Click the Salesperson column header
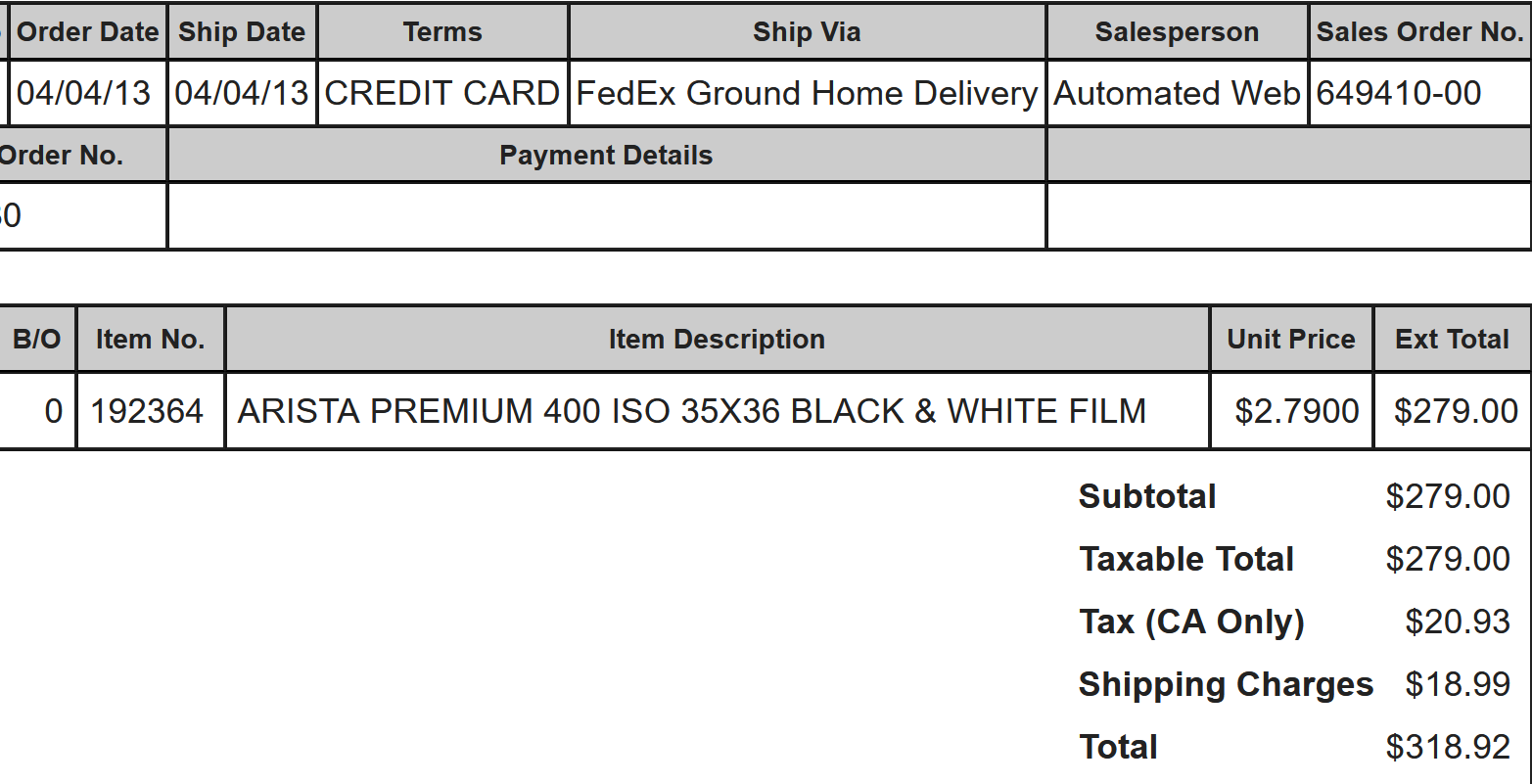Image resolution: width=1532 pixels, height=784 pixels. point(1177,32)
